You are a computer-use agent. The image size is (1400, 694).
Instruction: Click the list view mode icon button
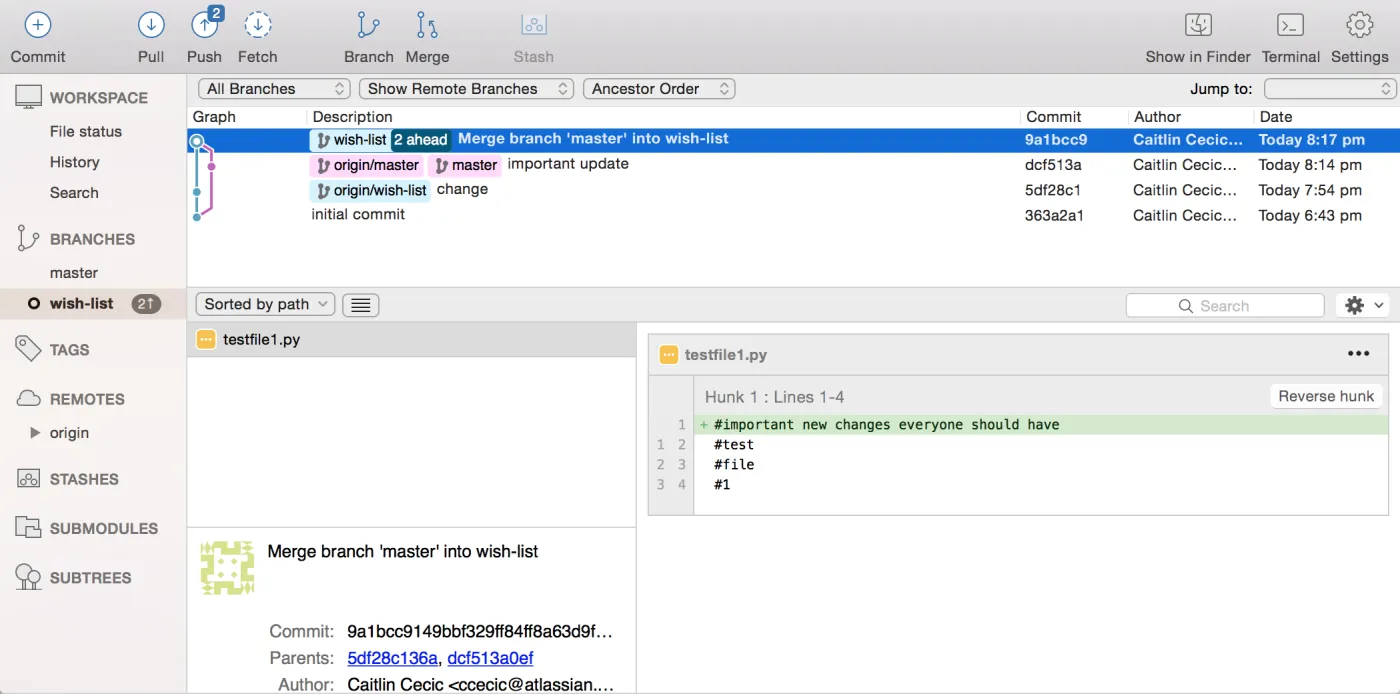coord(361,305)
